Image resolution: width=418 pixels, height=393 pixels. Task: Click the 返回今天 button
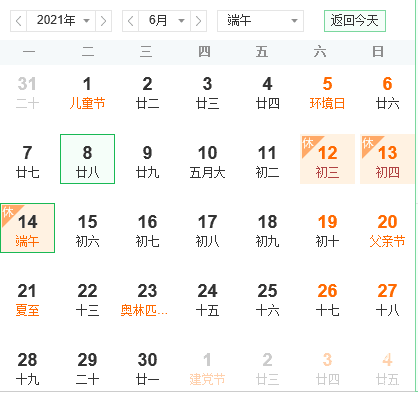coord(355,21)
